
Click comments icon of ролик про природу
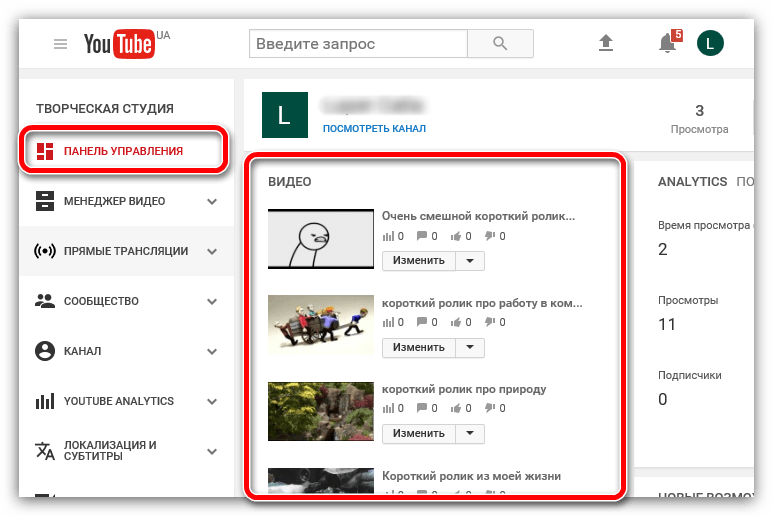[422, 408]
